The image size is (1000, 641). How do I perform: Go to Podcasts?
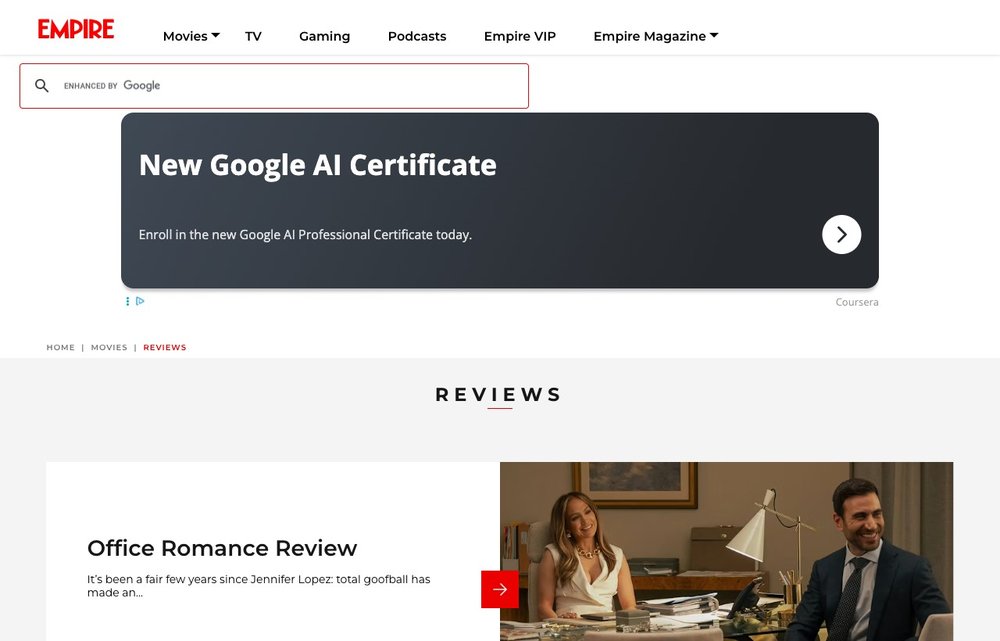coord(417,36)
